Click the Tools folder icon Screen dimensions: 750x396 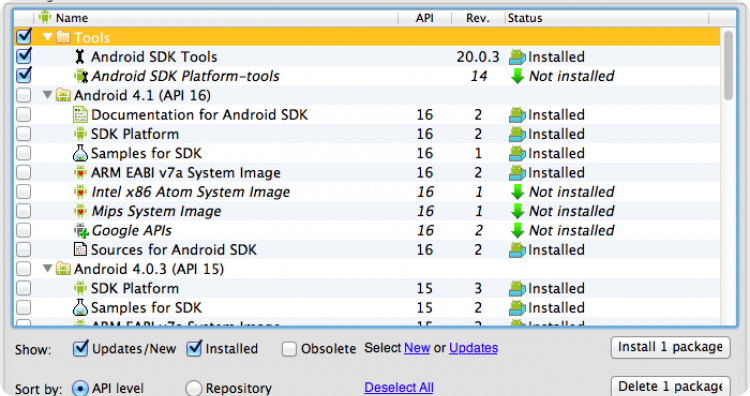coord(63,37)
